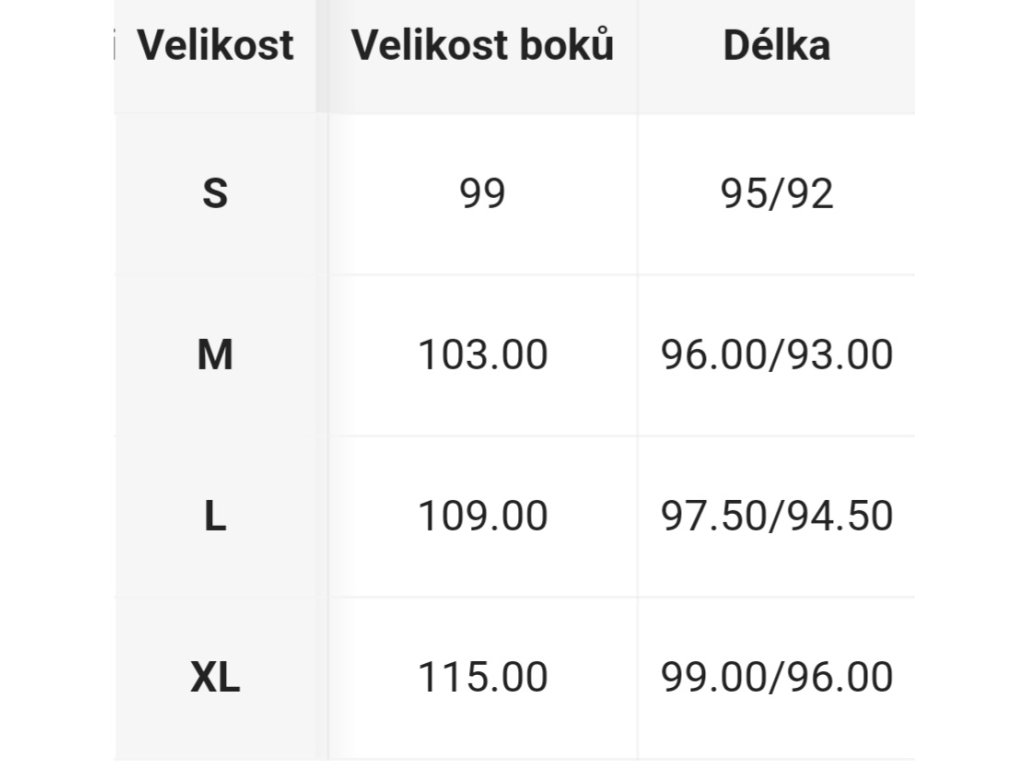The height and width of the screenshot is (768, 1024).
Task: Click 94.50 in the L length cell
Action: pos(839,516)
